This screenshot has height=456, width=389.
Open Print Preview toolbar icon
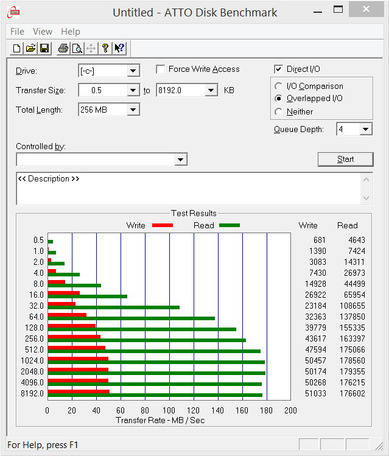point(77,49)
